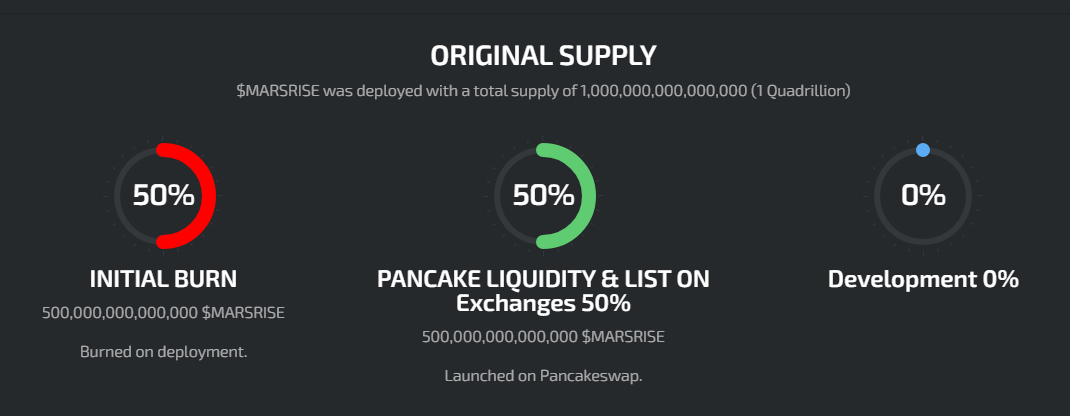Click the blue dot on Development gauge

coord(923,150)
